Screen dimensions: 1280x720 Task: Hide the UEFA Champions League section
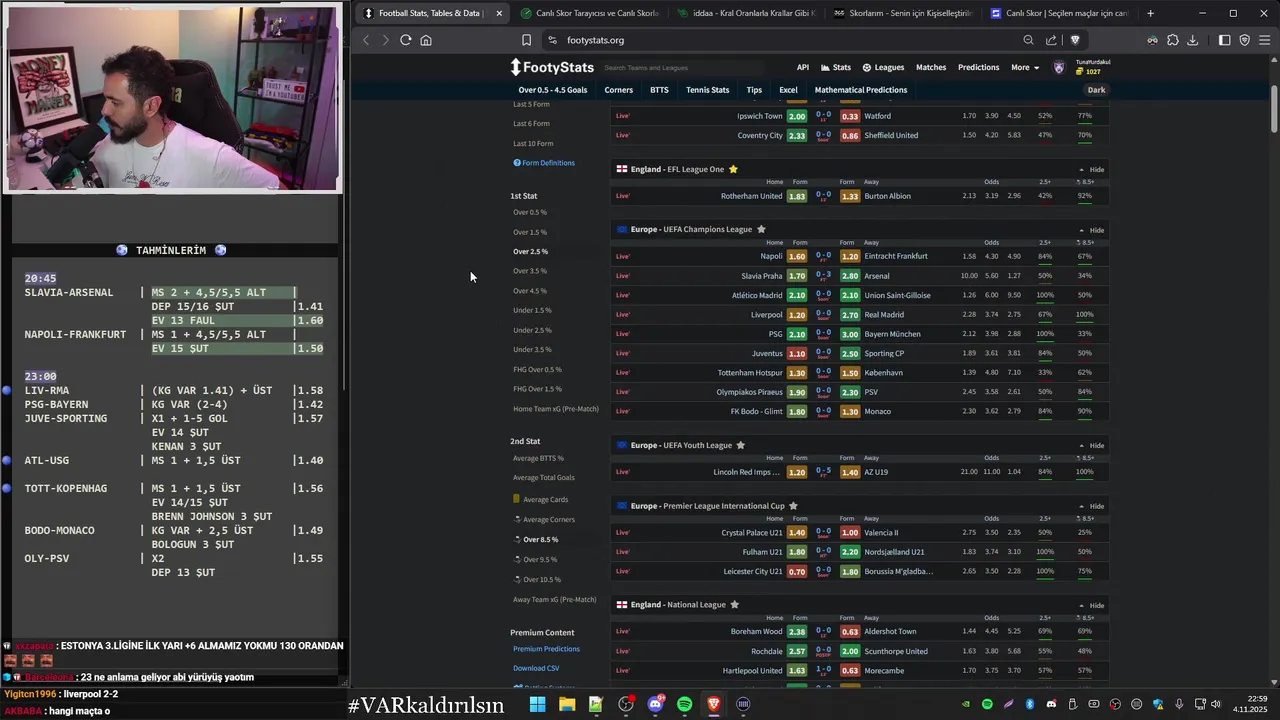(x=1092, y=230)
